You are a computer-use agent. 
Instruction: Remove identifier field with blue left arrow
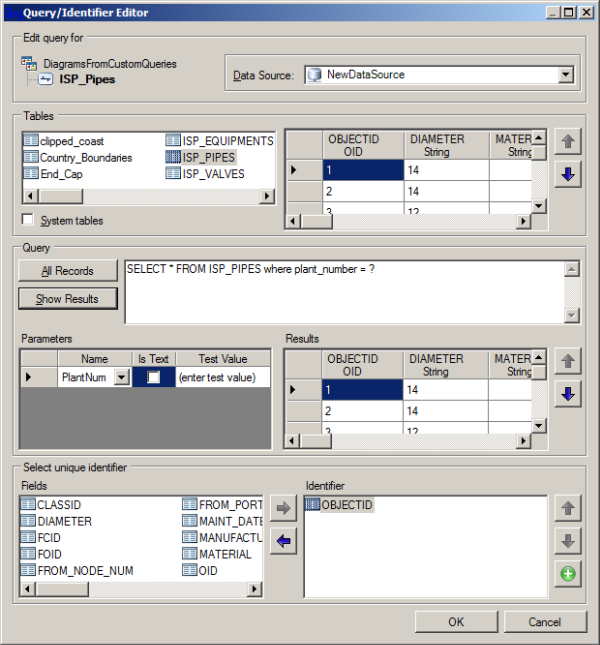pos(283,541)
